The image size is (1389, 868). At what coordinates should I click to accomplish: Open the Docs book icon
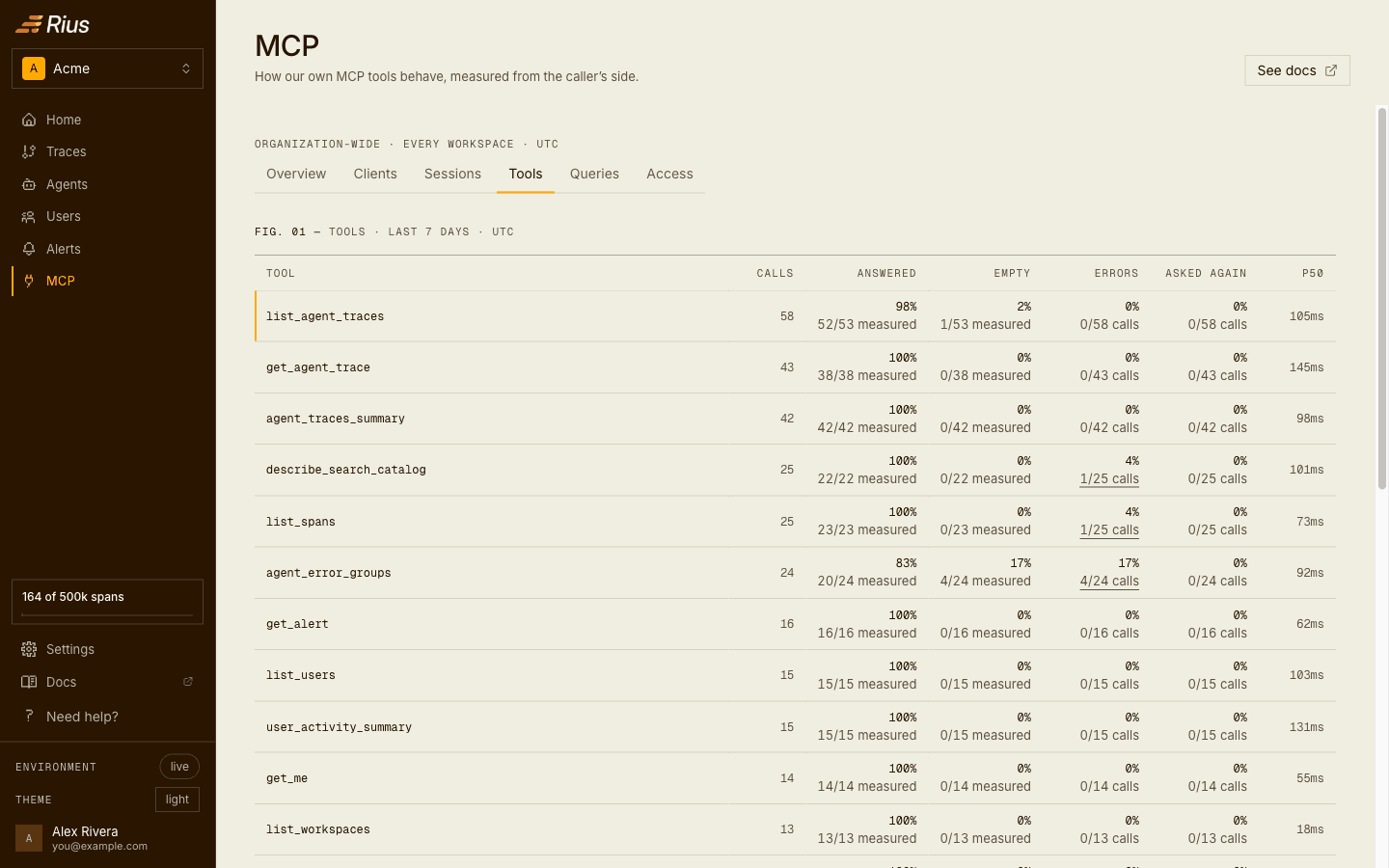click(29, 682)
